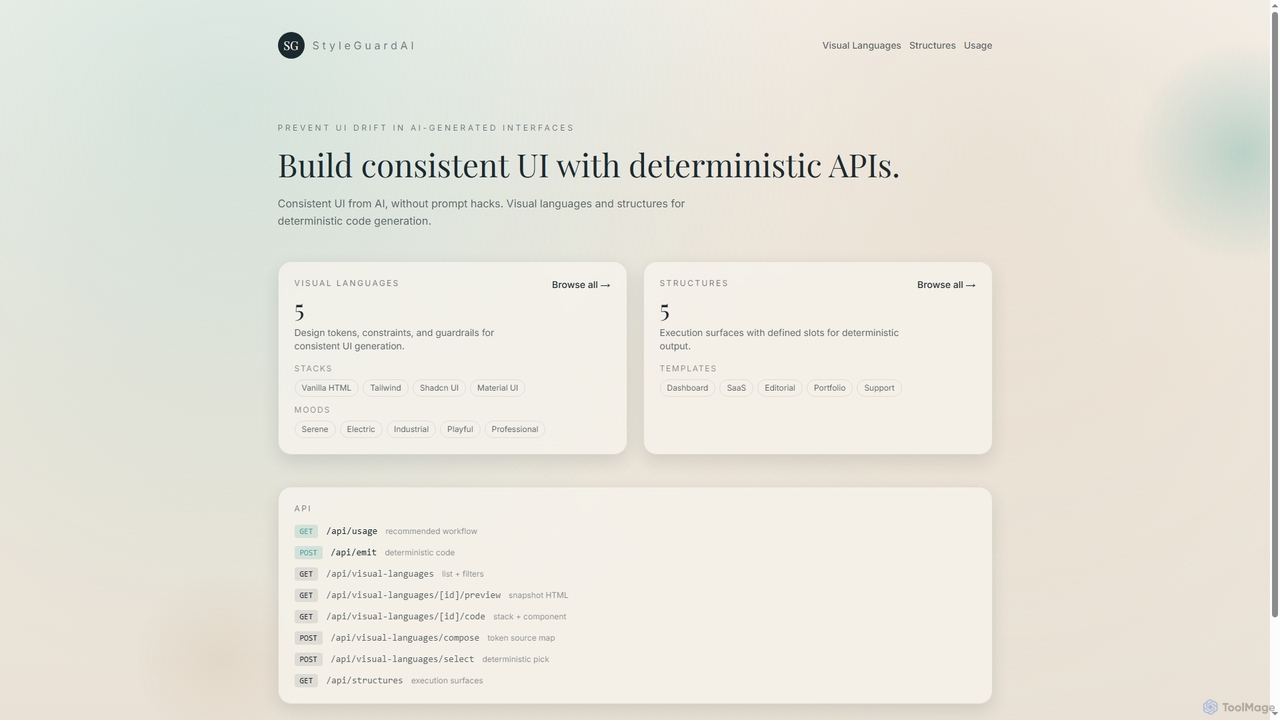Click the /api/emit endpoint
The image size is (1280, 720).
click(x=354, y=553)
